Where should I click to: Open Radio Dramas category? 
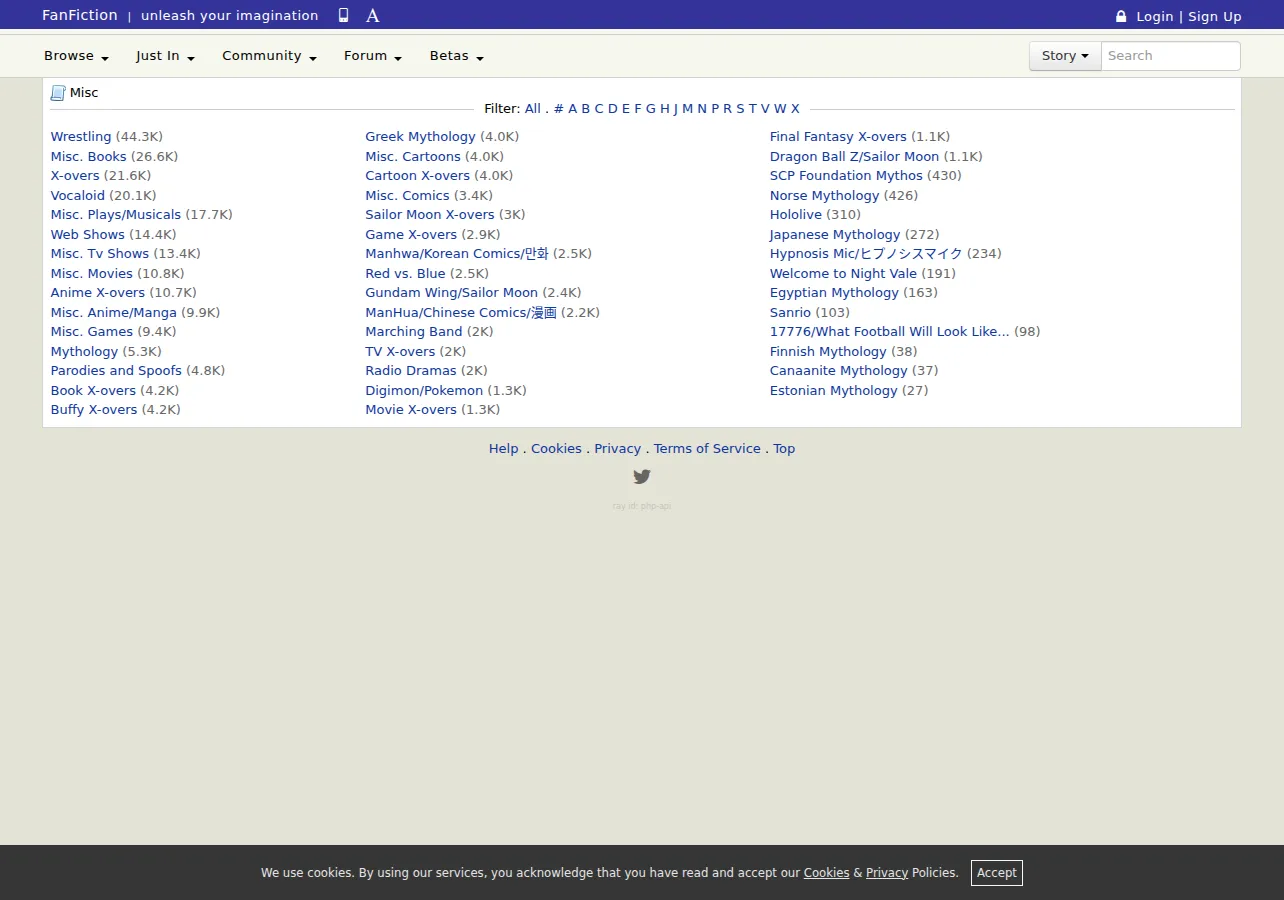pyautogui.click(x=411, y=371)
